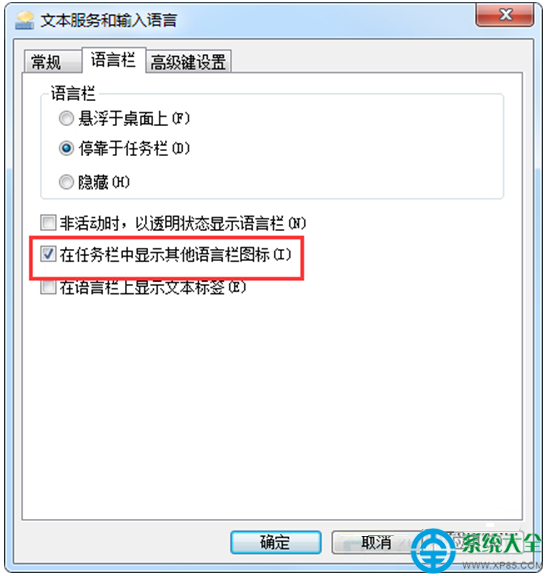Uncheck 在任务栏中显示其他语言栏图标 (I) checkbox
Screen dimensions: 545x576
[x=48, y=254]
